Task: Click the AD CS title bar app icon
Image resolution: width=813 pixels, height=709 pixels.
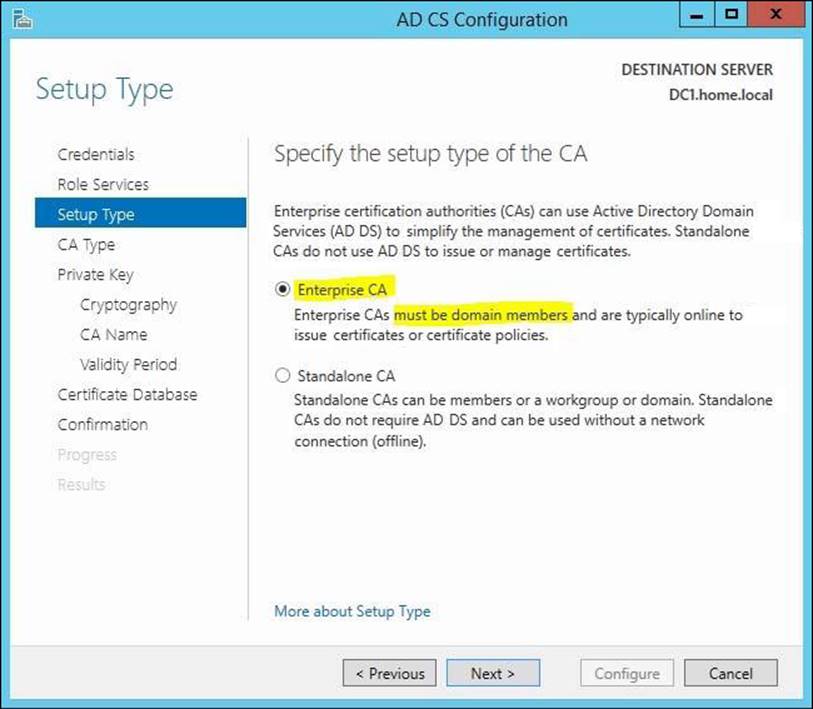Action: click(x=17, y=19)
